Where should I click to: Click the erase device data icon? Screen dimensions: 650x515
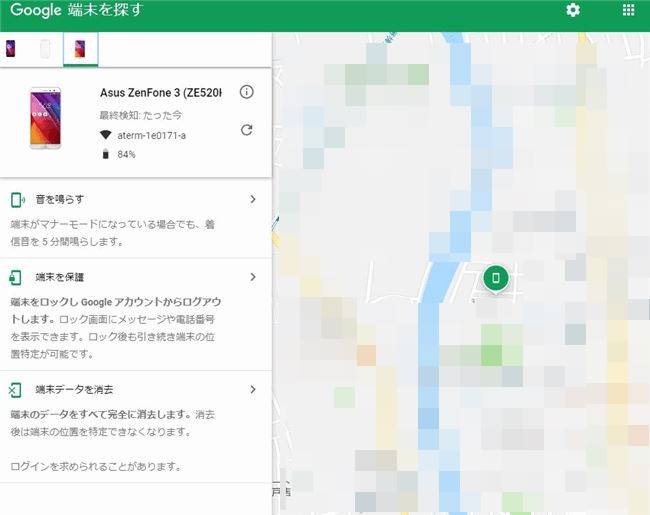coord(15,390)
